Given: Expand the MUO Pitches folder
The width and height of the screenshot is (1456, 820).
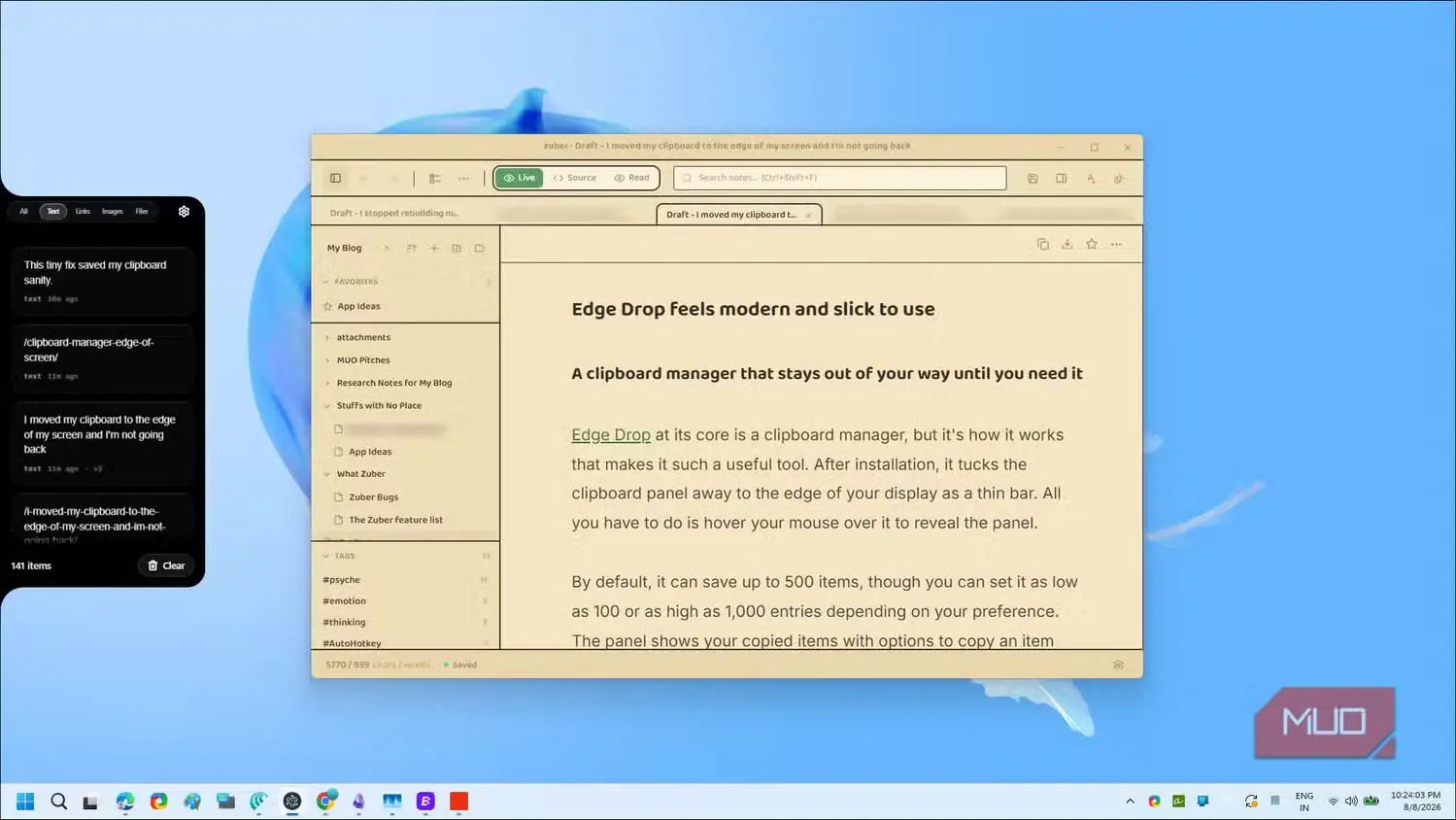Looking at the screenshot, I should (x=327, y=360).
